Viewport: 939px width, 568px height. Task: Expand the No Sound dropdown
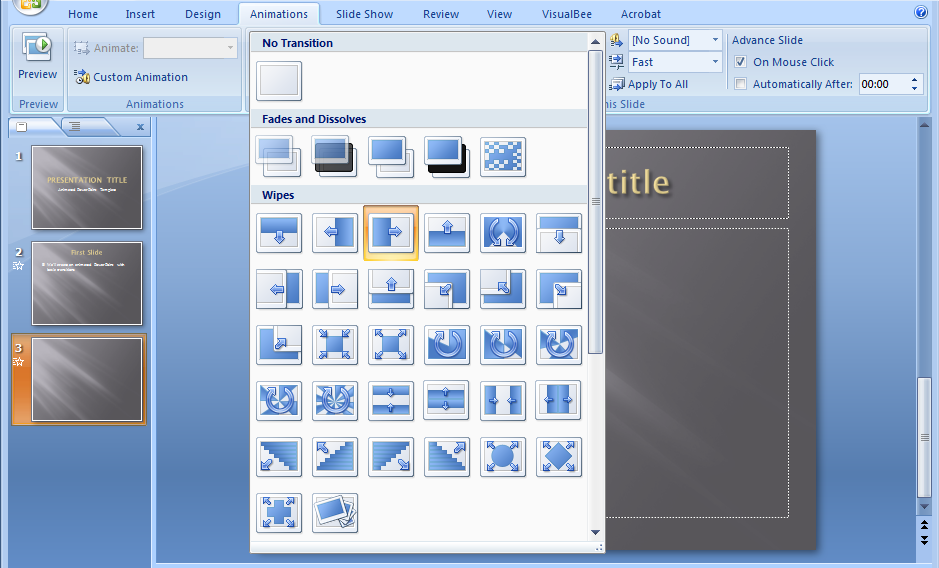(x=715, y=40)
